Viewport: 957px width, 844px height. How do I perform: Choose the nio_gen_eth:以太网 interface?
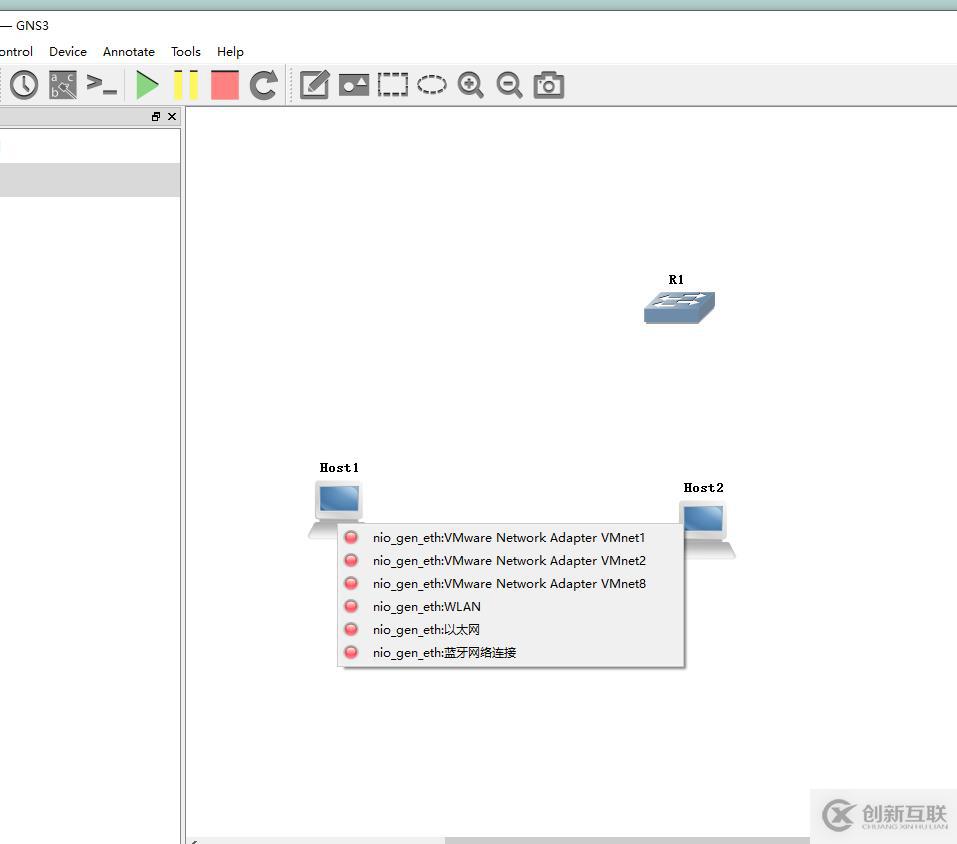pos(510,630)
